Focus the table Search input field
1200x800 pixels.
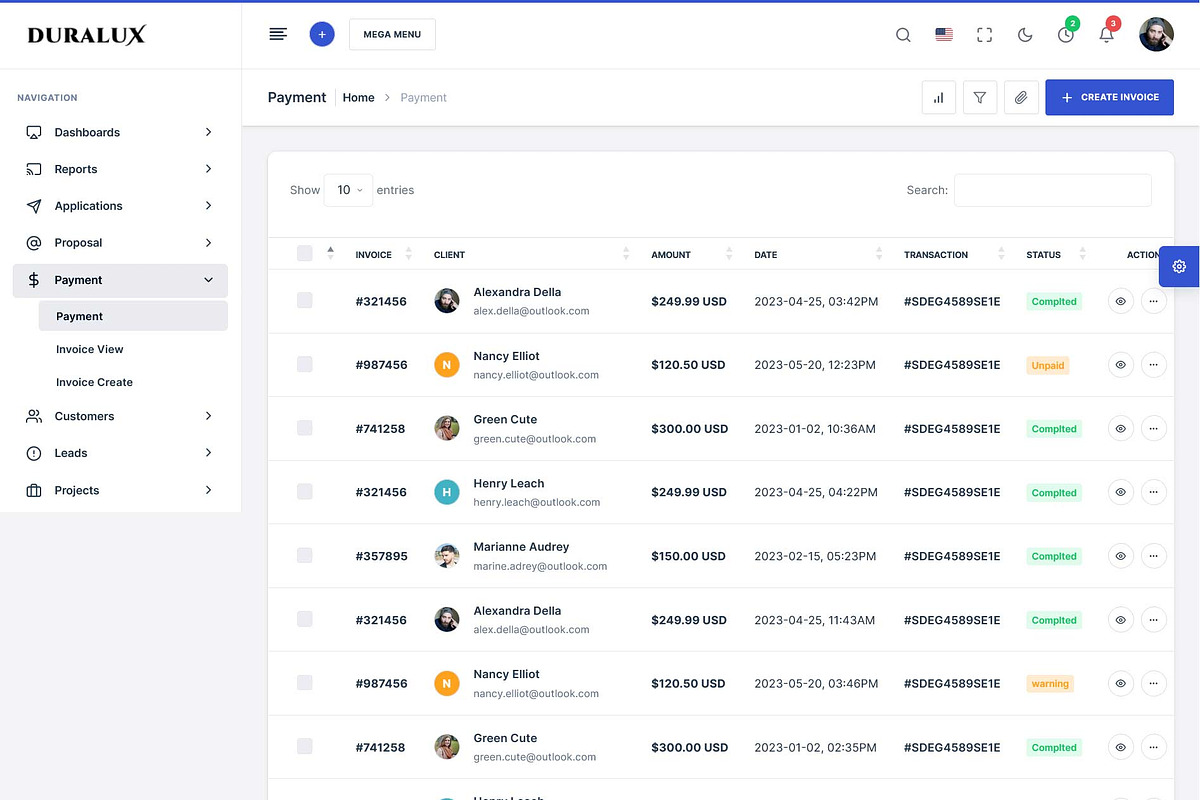1052,190
